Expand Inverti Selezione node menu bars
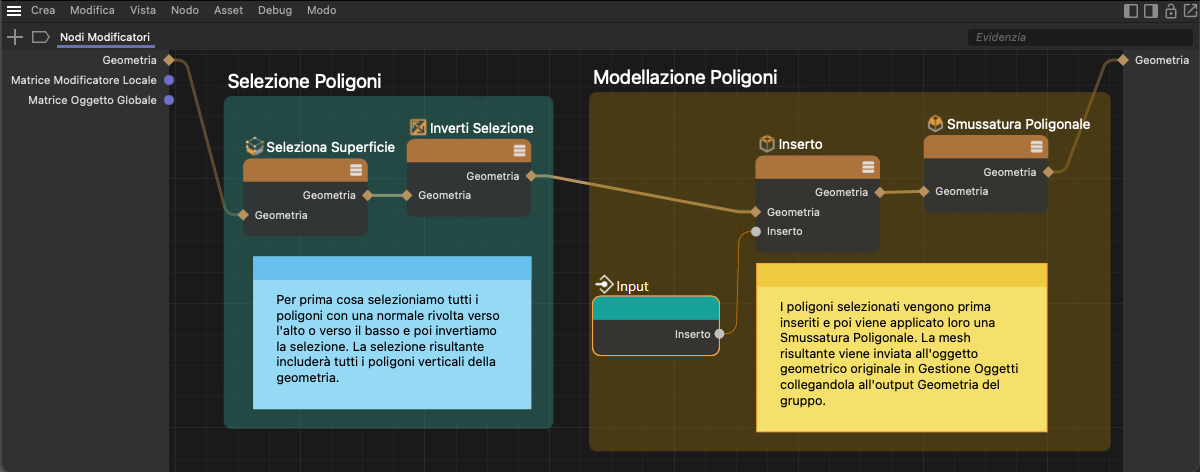The width and height of the screenshot is (1200, 472). pyautogui.click(x=520, y=151)
